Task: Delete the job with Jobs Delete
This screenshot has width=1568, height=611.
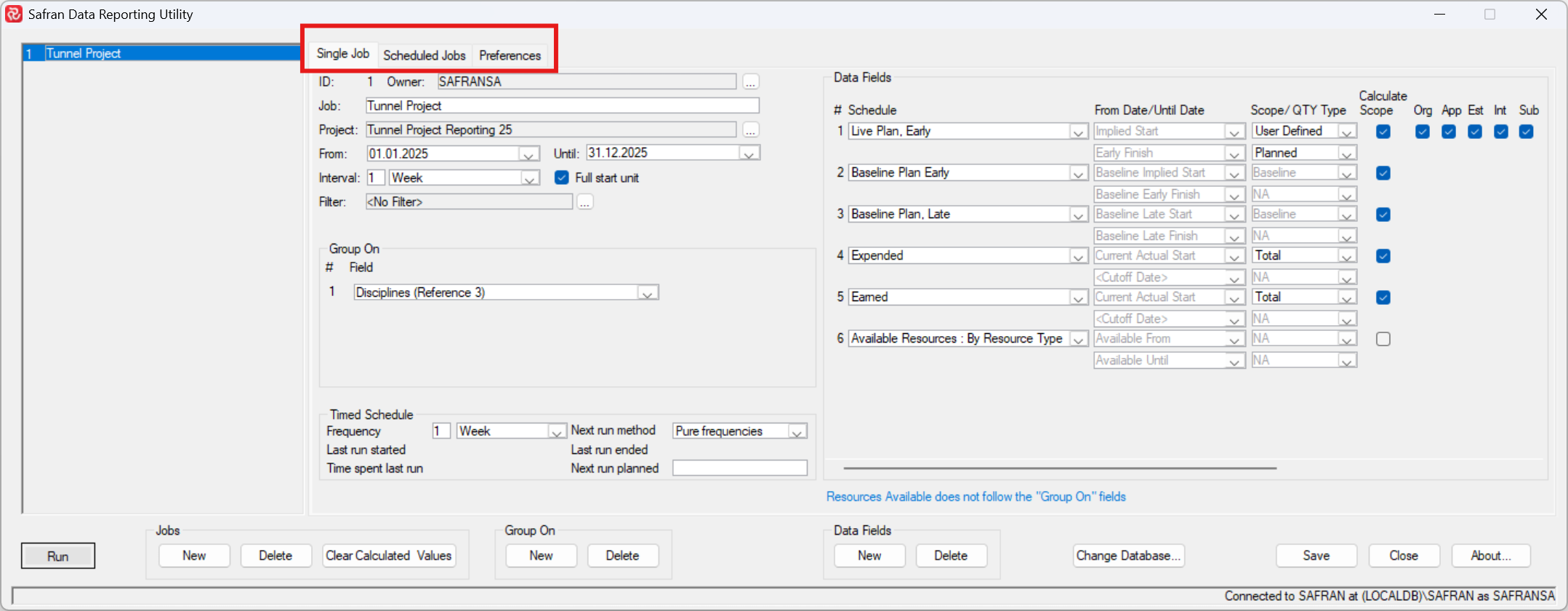Action: click(276, 556)
